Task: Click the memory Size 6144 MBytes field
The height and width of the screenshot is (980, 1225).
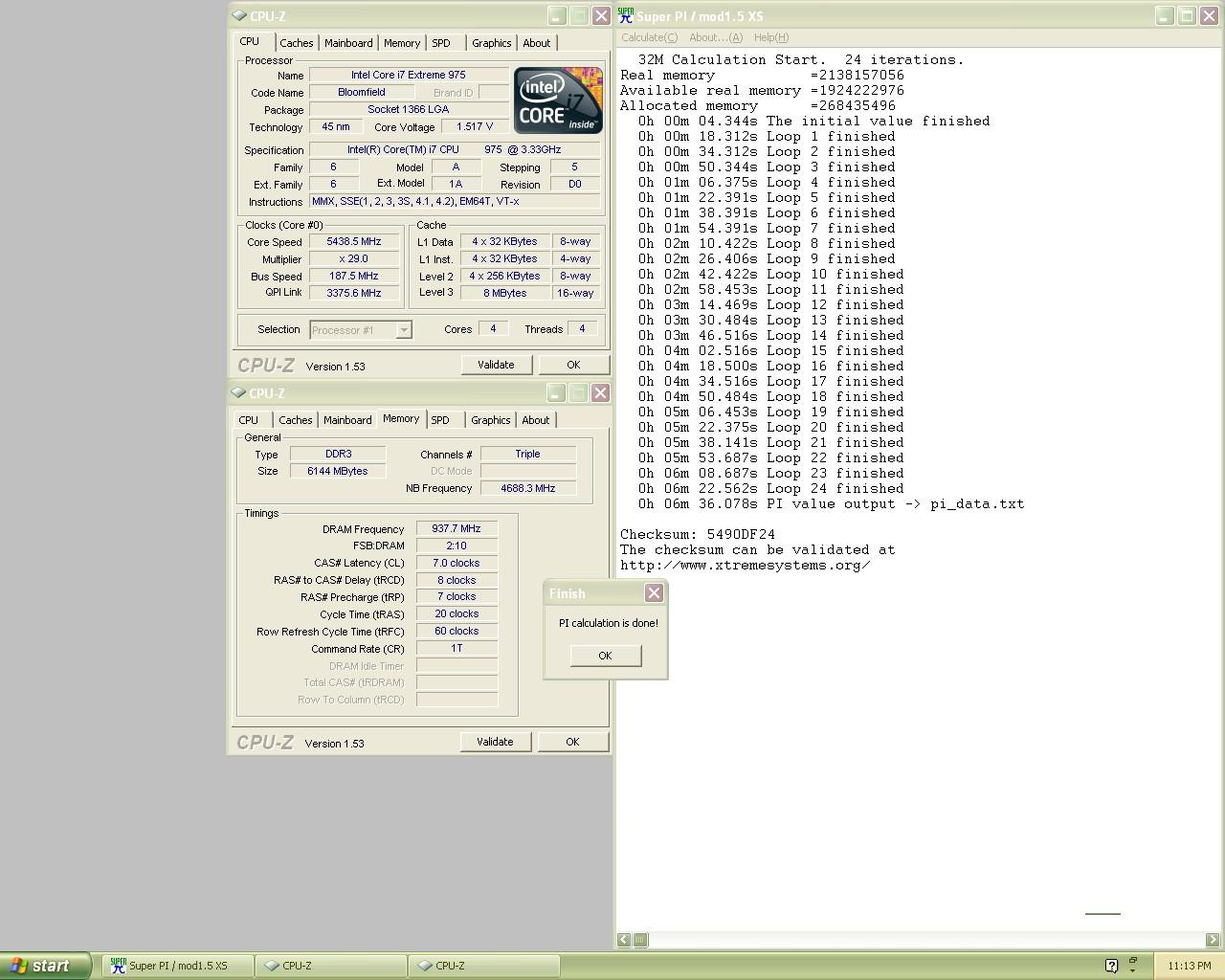Action: point(338,471)
